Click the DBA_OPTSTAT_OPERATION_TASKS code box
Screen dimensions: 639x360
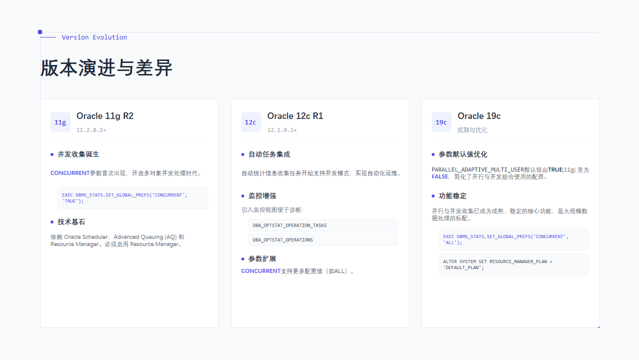(323, 225)
